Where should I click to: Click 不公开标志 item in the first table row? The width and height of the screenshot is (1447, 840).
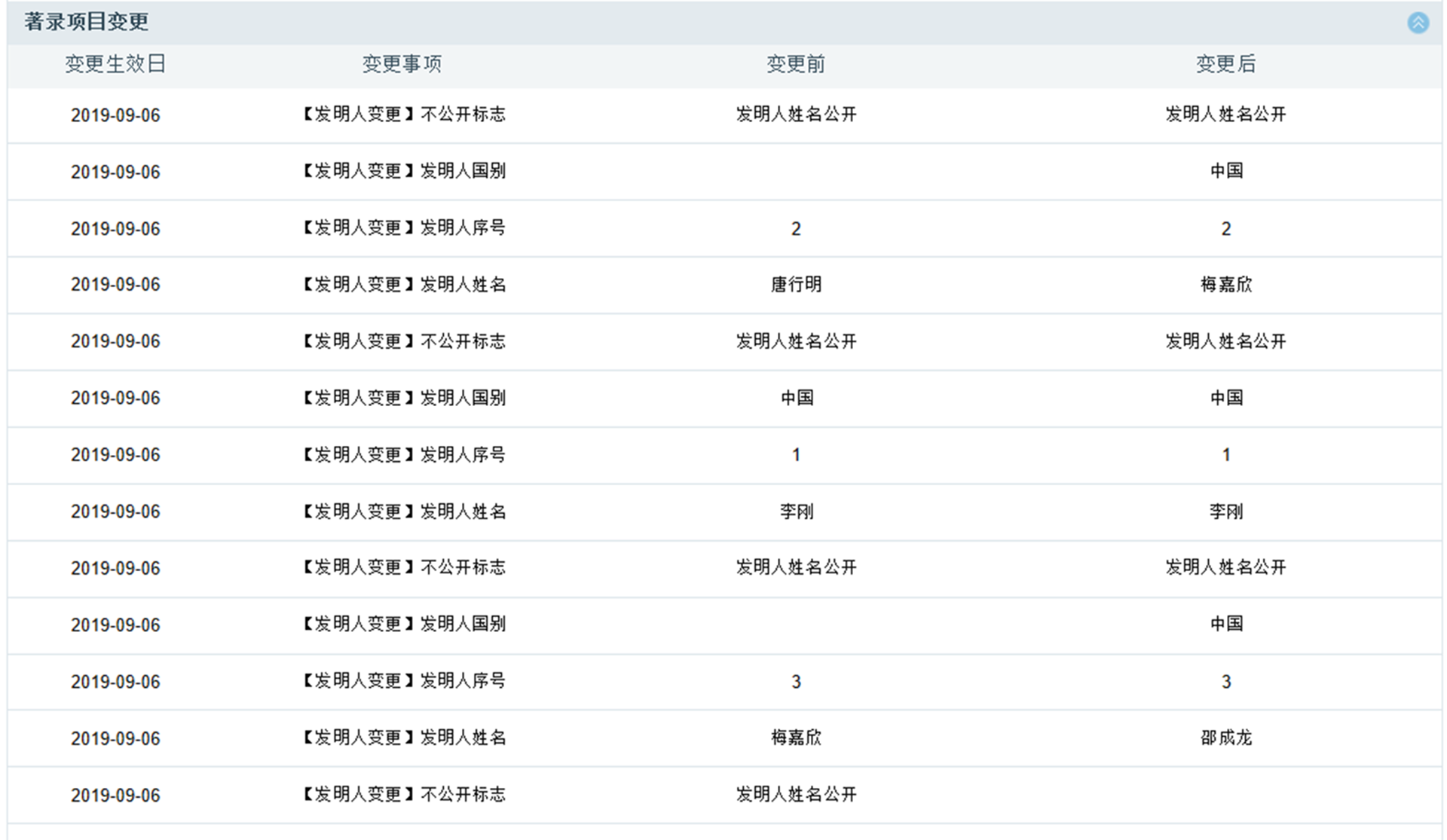403,115
